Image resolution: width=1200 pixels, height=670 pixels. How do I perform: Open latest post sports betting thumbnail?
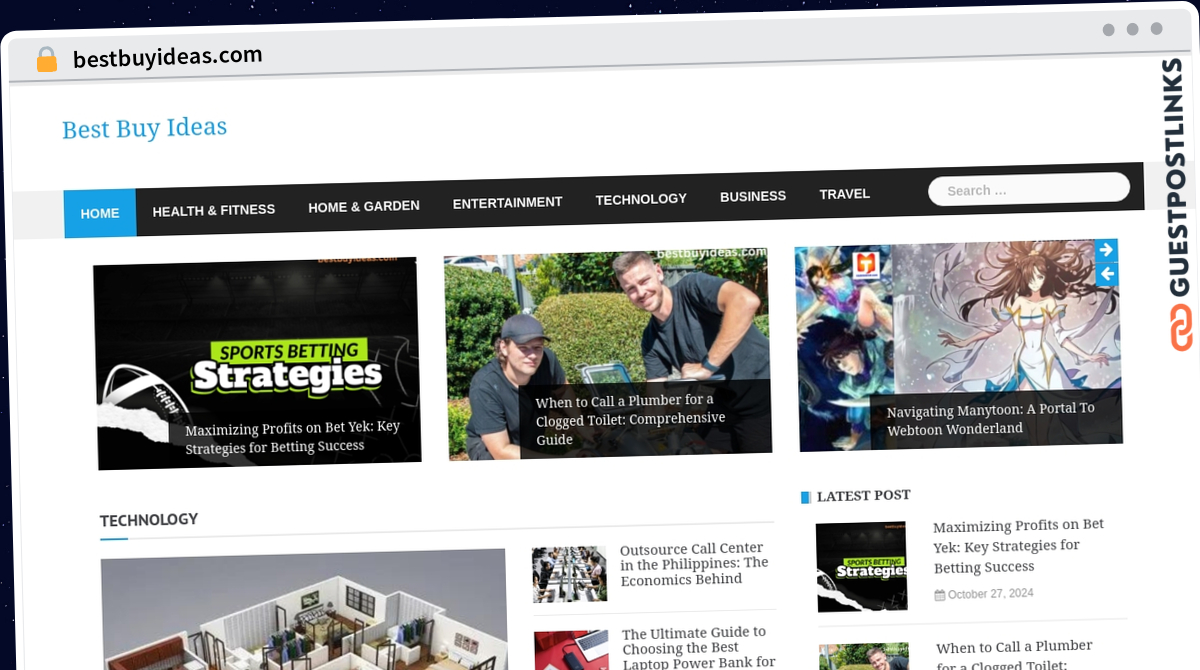tap(862, 566)
